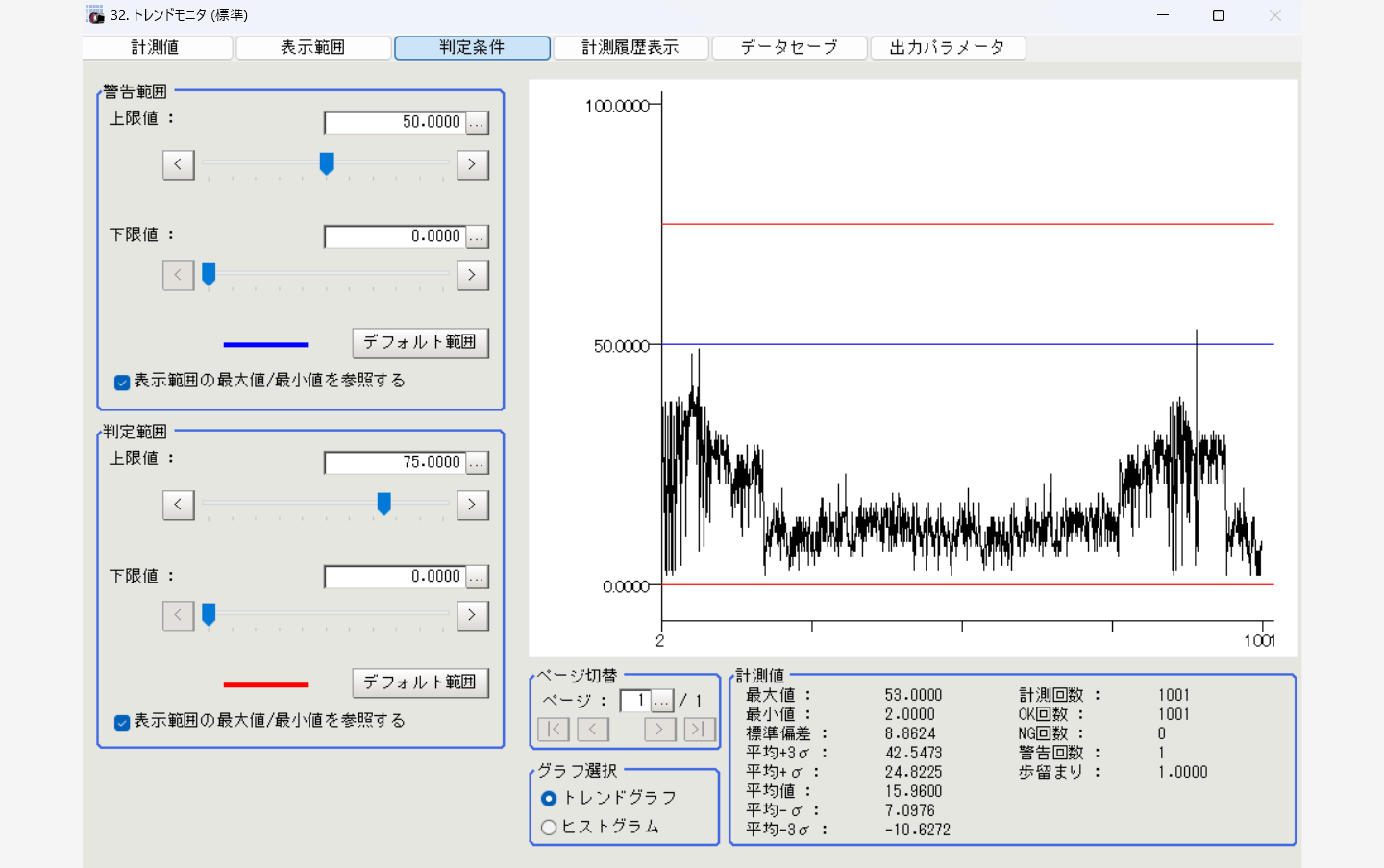Image resolution: width=1384 pixels, height=868 pixels.
Task: Open the データセーブ tab
Action: (x=789, y=48)
